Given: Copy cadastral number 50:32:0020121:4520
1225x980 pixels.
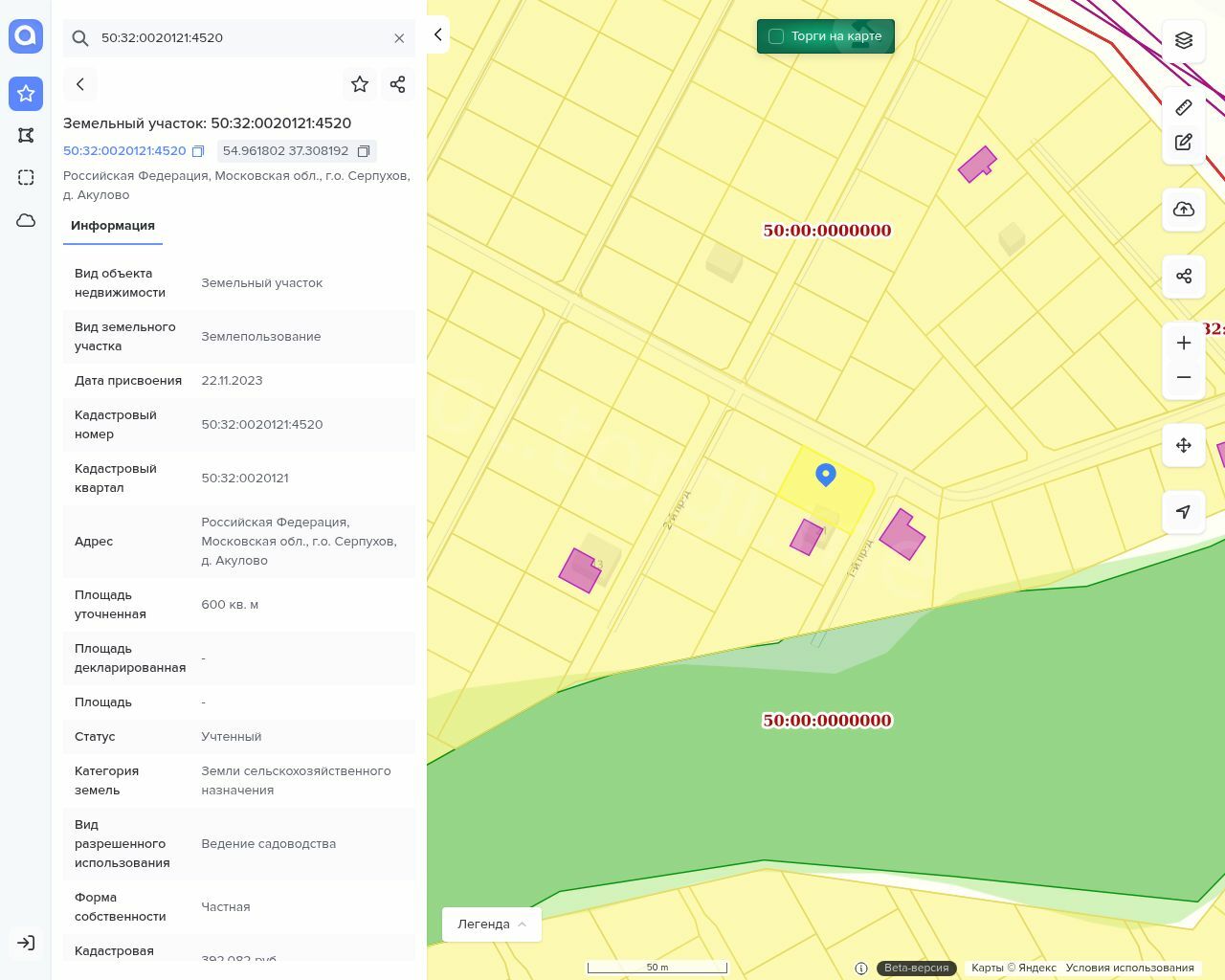Looking at the screenshot, I should (x=198, y=151).
